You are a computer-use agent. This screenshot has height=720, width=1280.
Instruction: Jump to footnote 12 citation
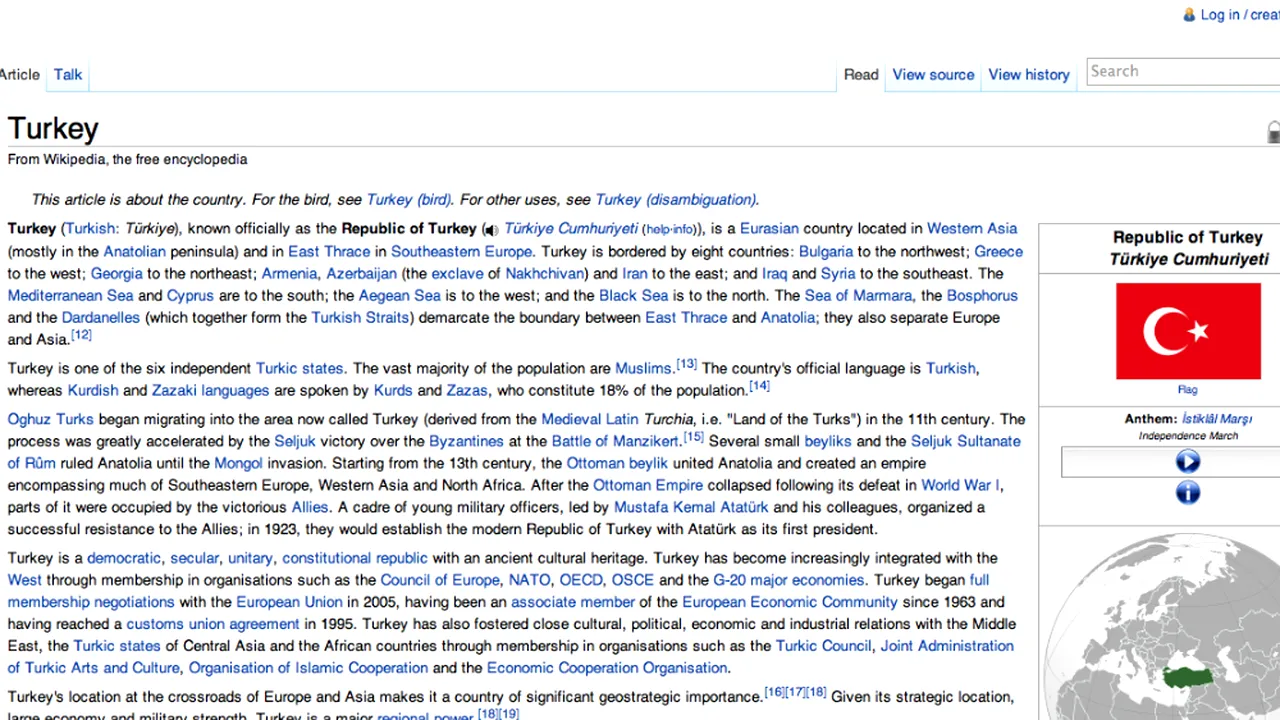click(80, 335)
